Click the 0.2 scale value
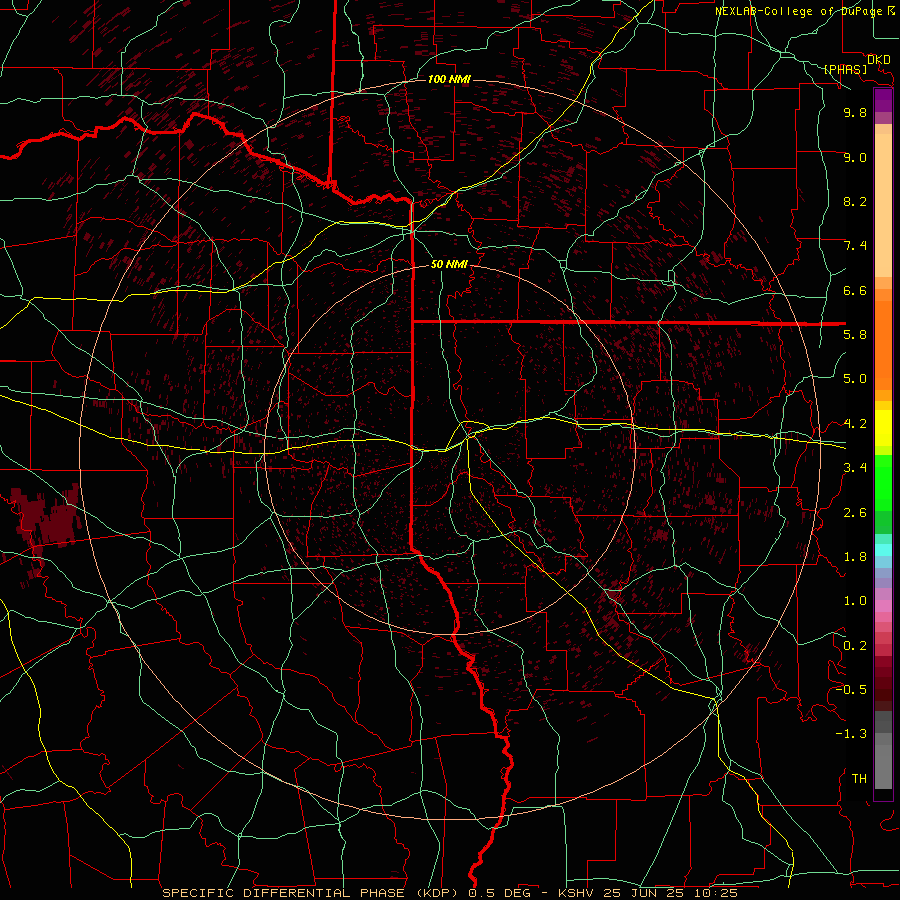The width and height of the screenshot is (900, 900). pyautogui.click(x=855, y=646)
